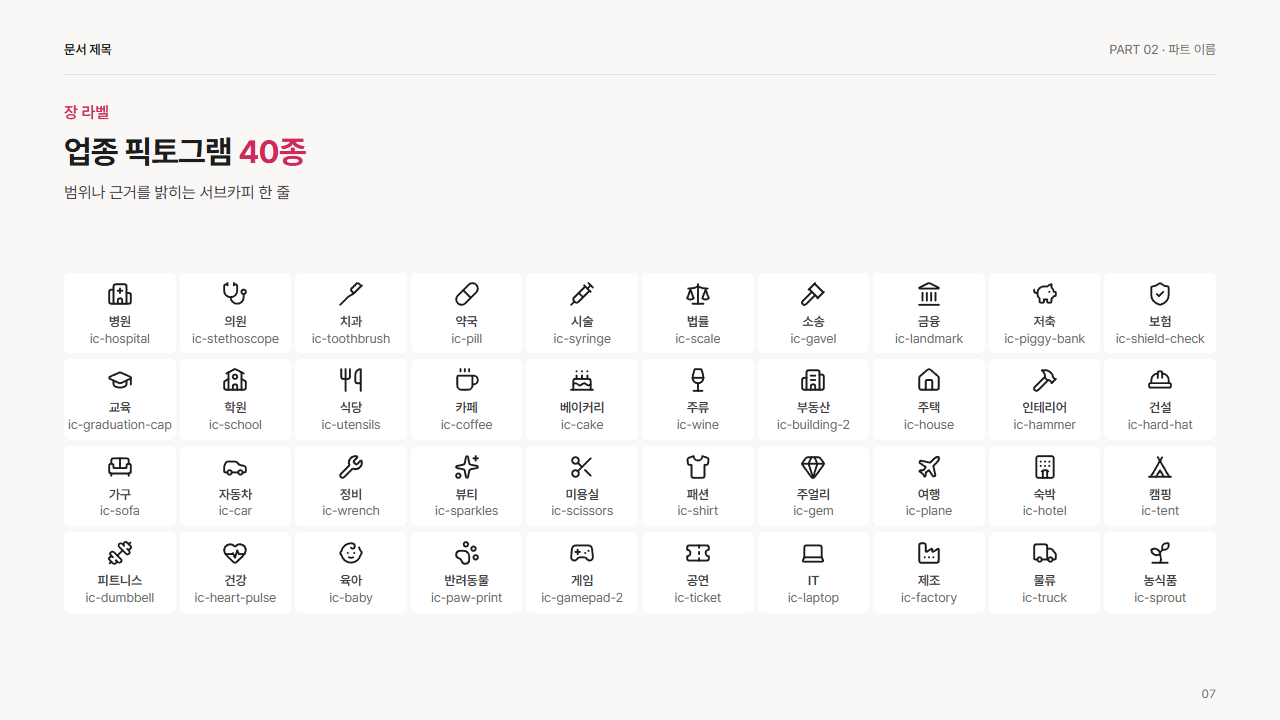1280x720 pixels.
Task: Select the cake icon for 베이커리
Action: [582, 380]
